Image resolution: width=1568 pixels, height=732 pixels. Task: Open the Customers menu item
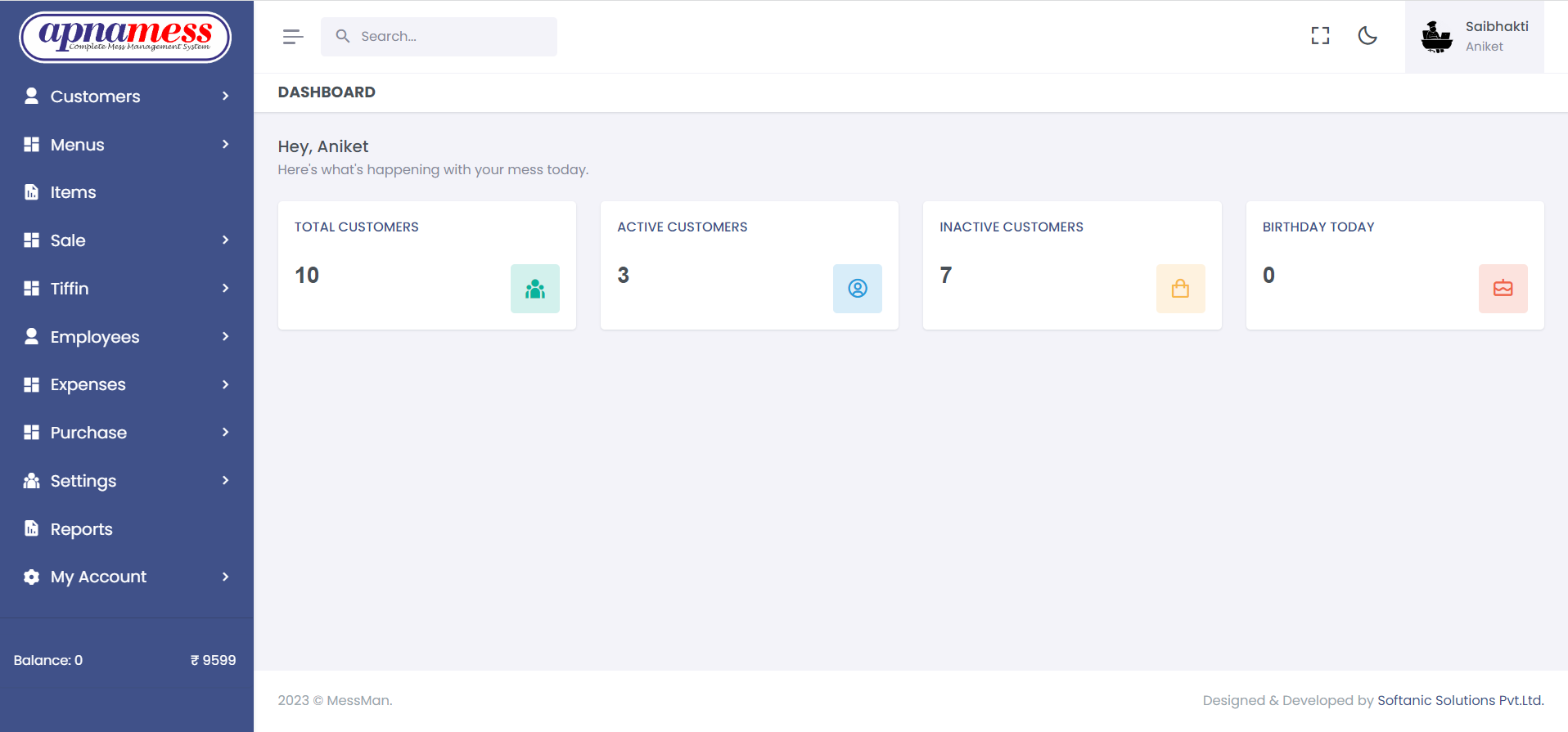click(x=127, y=97)
